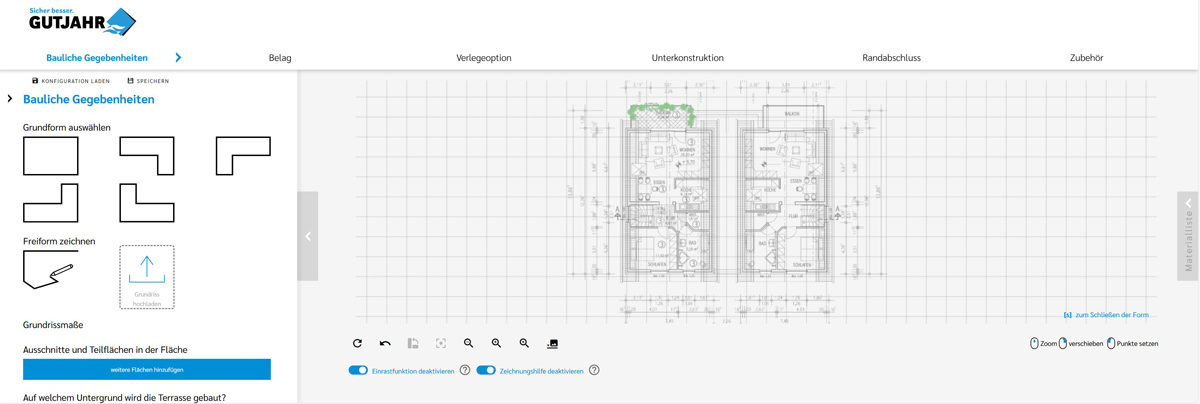Open help icon beside Zeichnungshilfe
Viewport: 1200px width, 404px height.
pos(594,370)
